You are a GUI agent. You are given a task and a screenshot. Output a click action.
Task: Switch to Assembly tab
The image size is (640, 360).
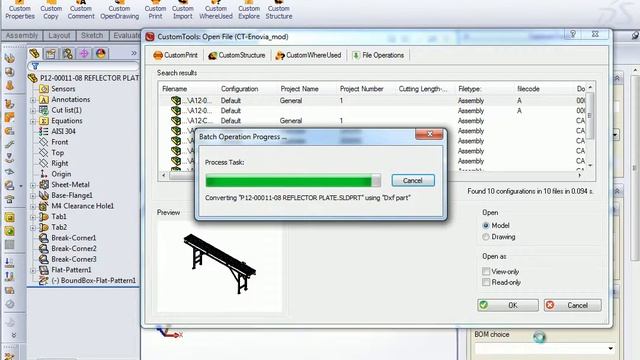coord(22,36)
